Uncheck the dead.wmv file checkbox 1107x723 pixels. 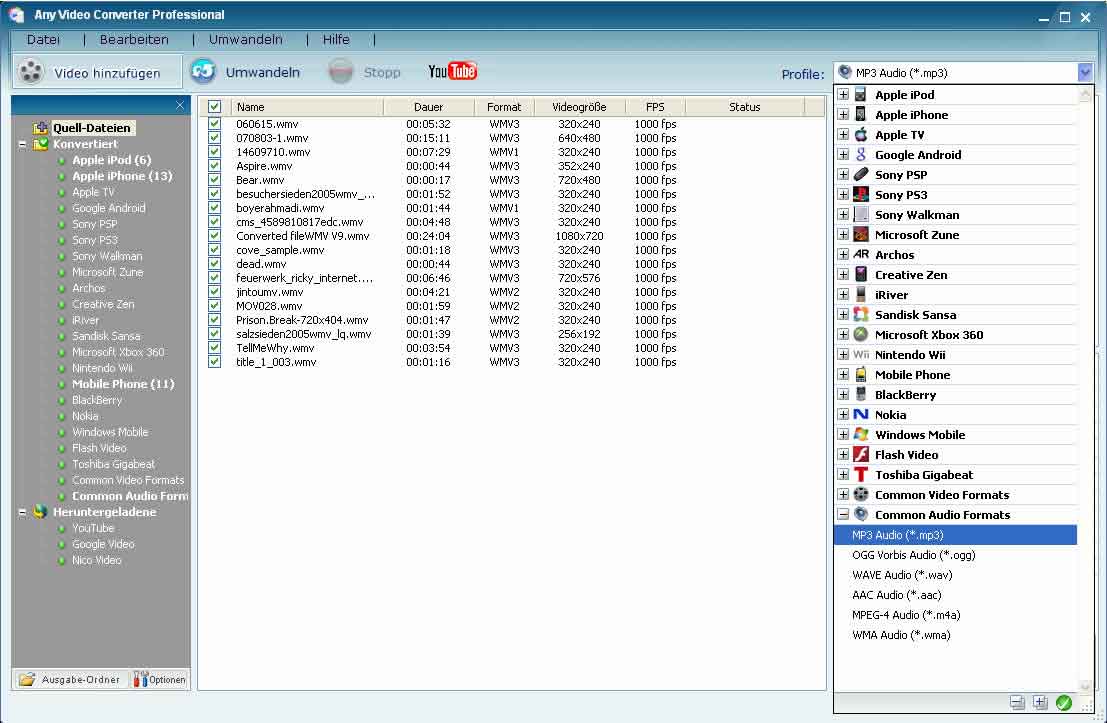click(x=214, y=264)
